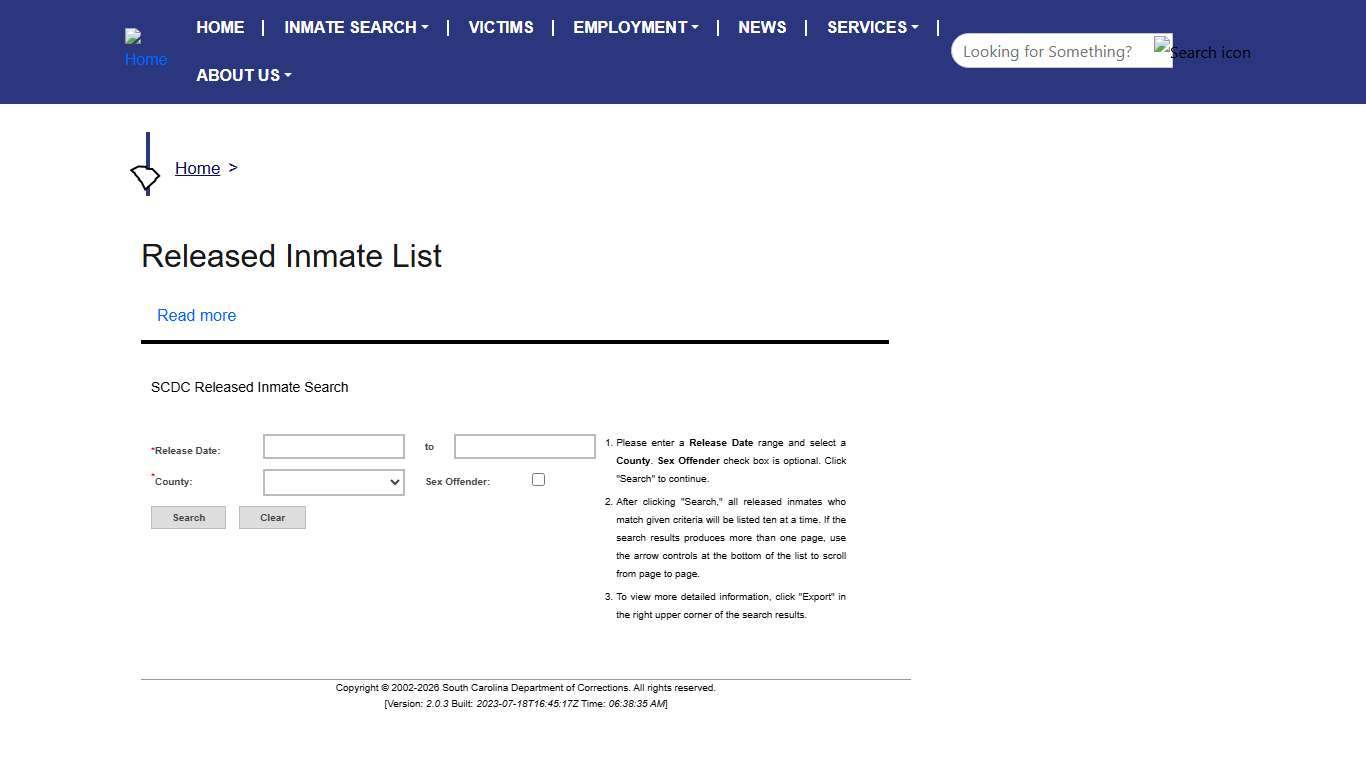The width and height of the screenshot is (1366, 768).
Task: Toggle the Sex Offender checkbox
Action: [x=538, y=480]
